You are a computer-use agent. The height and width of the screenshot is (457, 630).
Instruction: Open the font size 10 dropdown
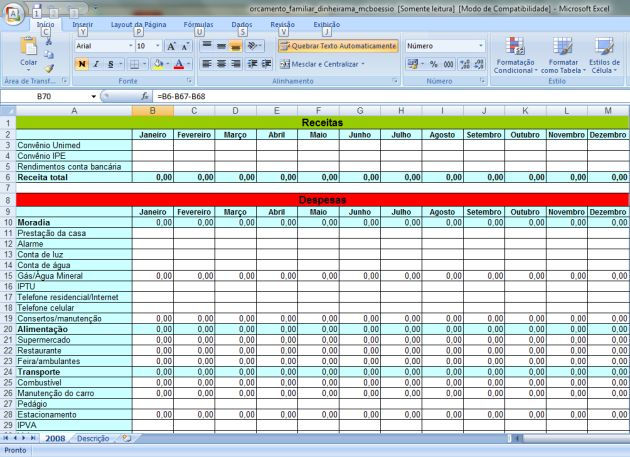(x=158, y=46)
